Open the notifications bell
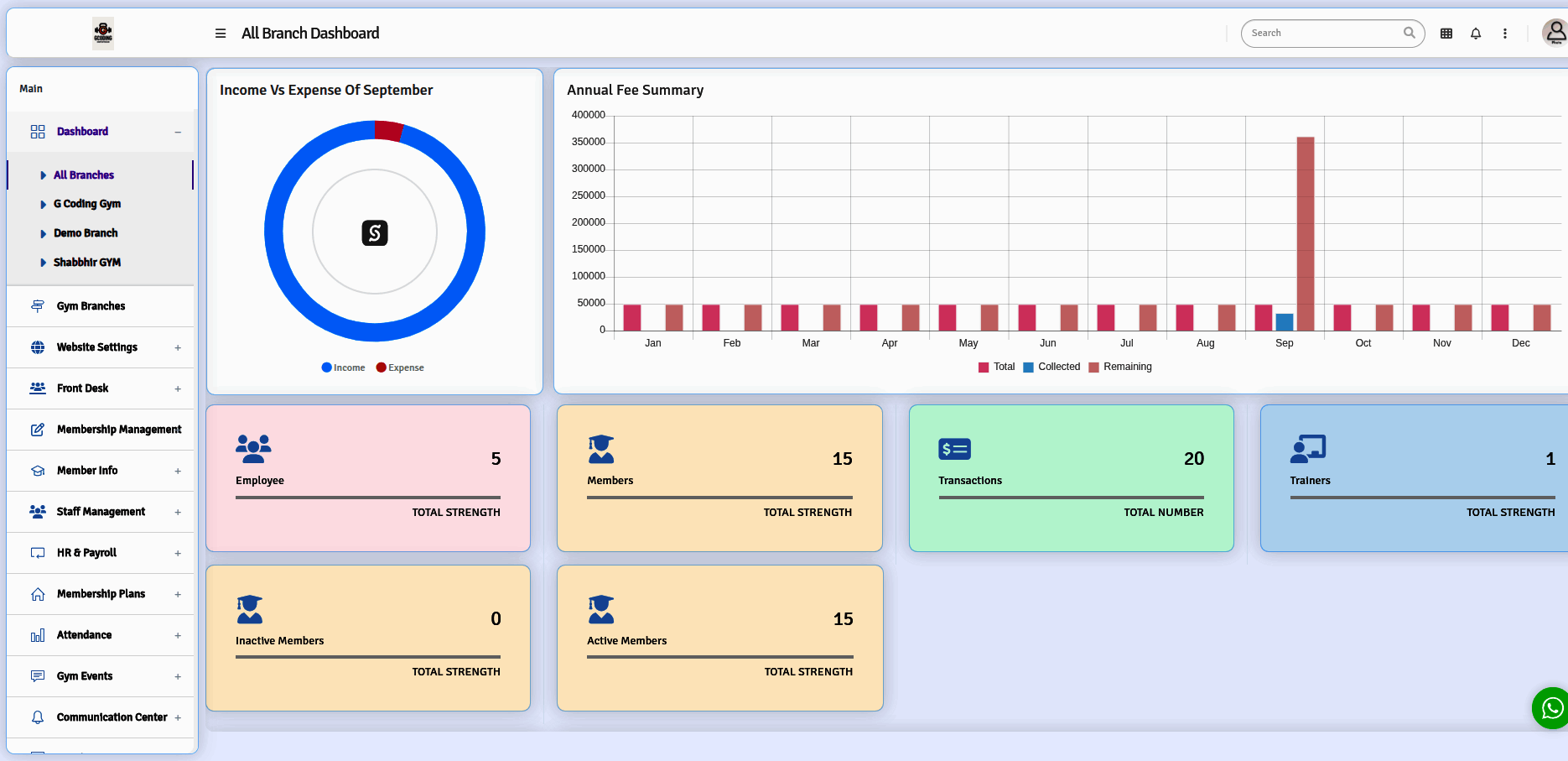This screenshot has height=761, width=1568. (x=1476, y=33)
